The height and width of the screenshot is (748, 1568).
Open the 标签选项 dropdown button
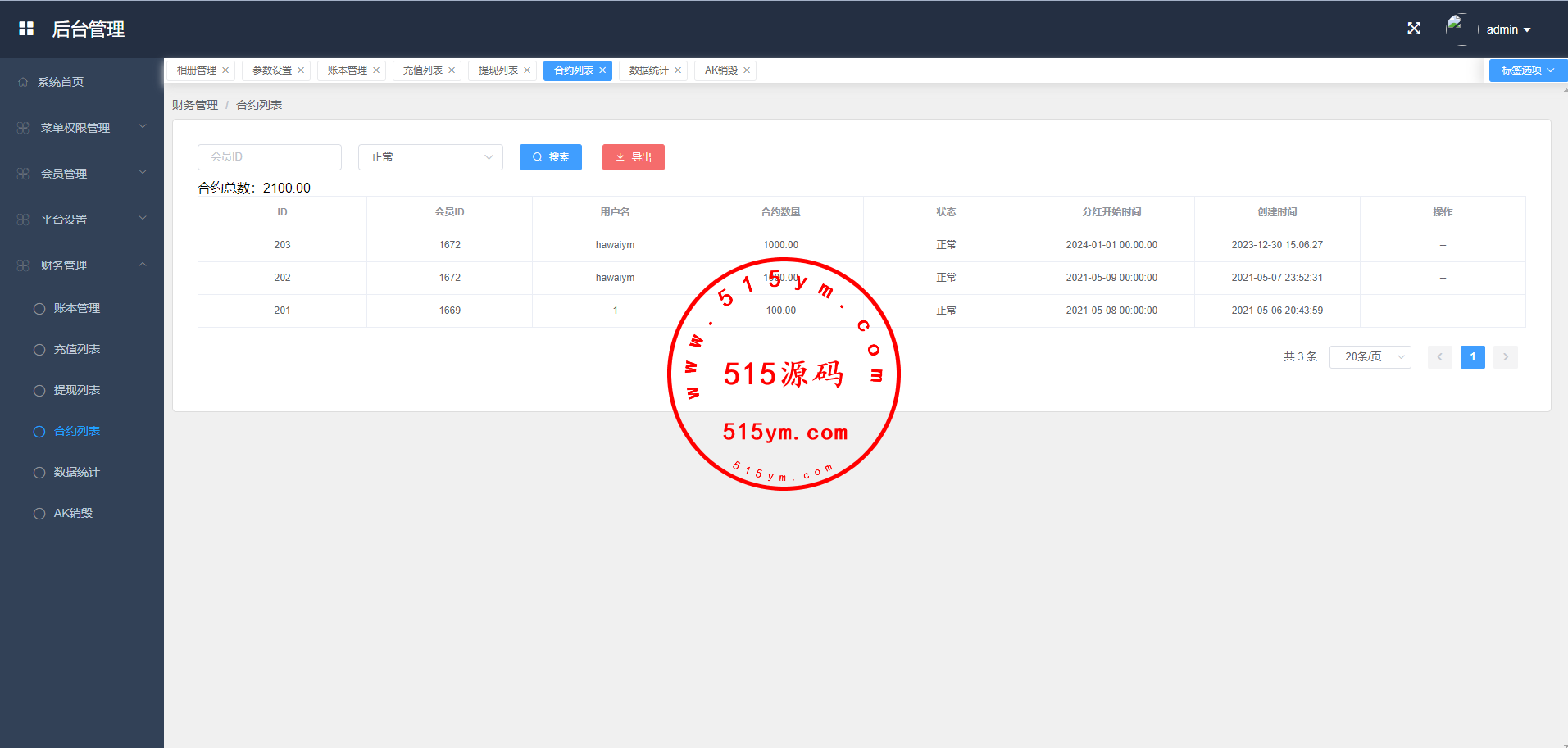tap(1527, 70)
